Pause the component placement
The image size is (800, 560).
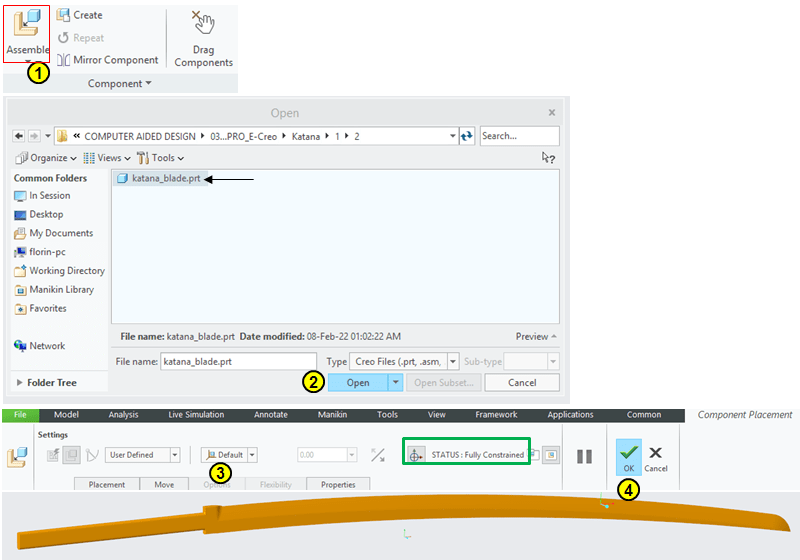584,456
